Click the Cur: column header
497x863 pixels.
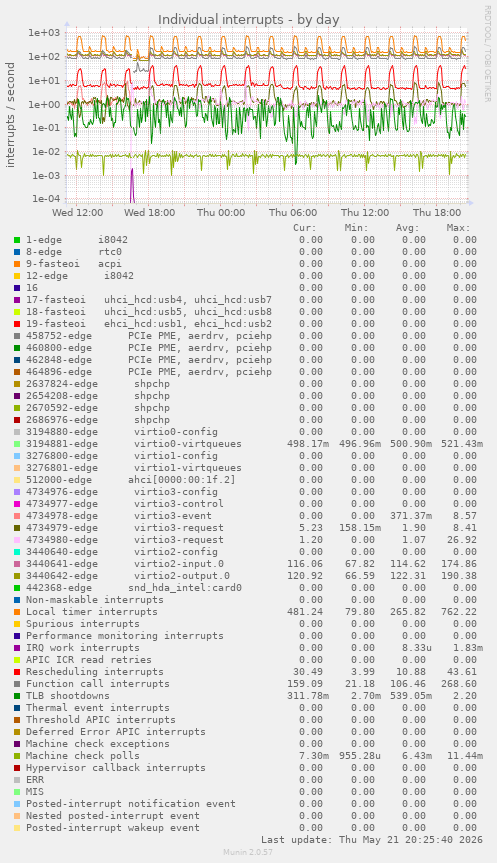305,228
